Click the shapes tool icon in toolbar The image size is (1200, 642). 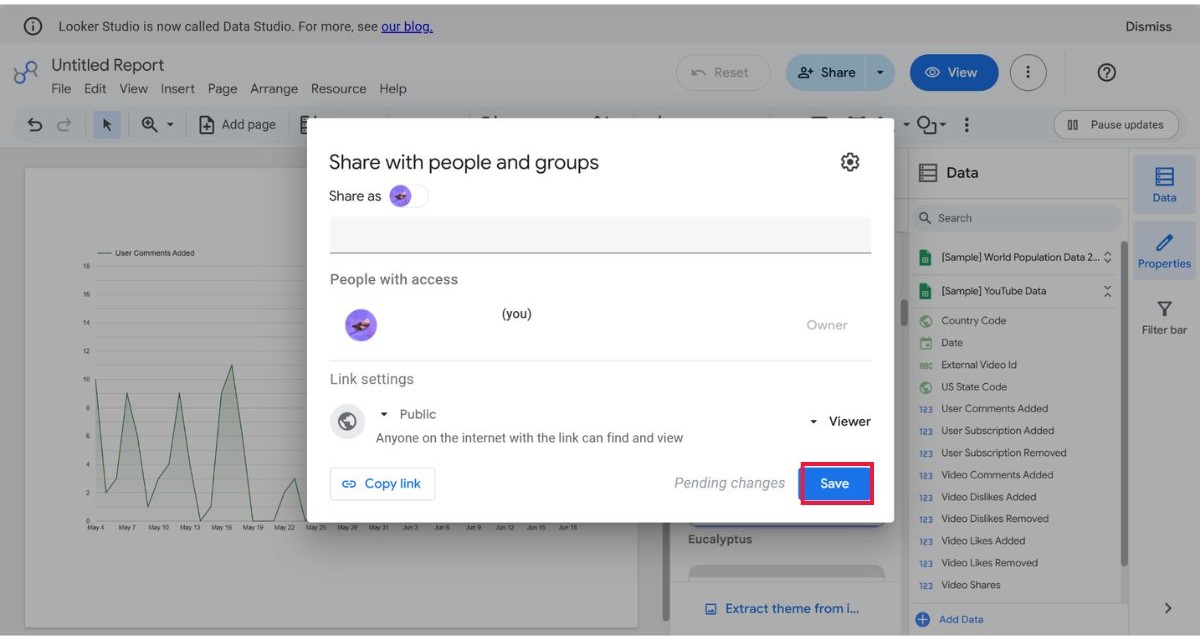926,125
